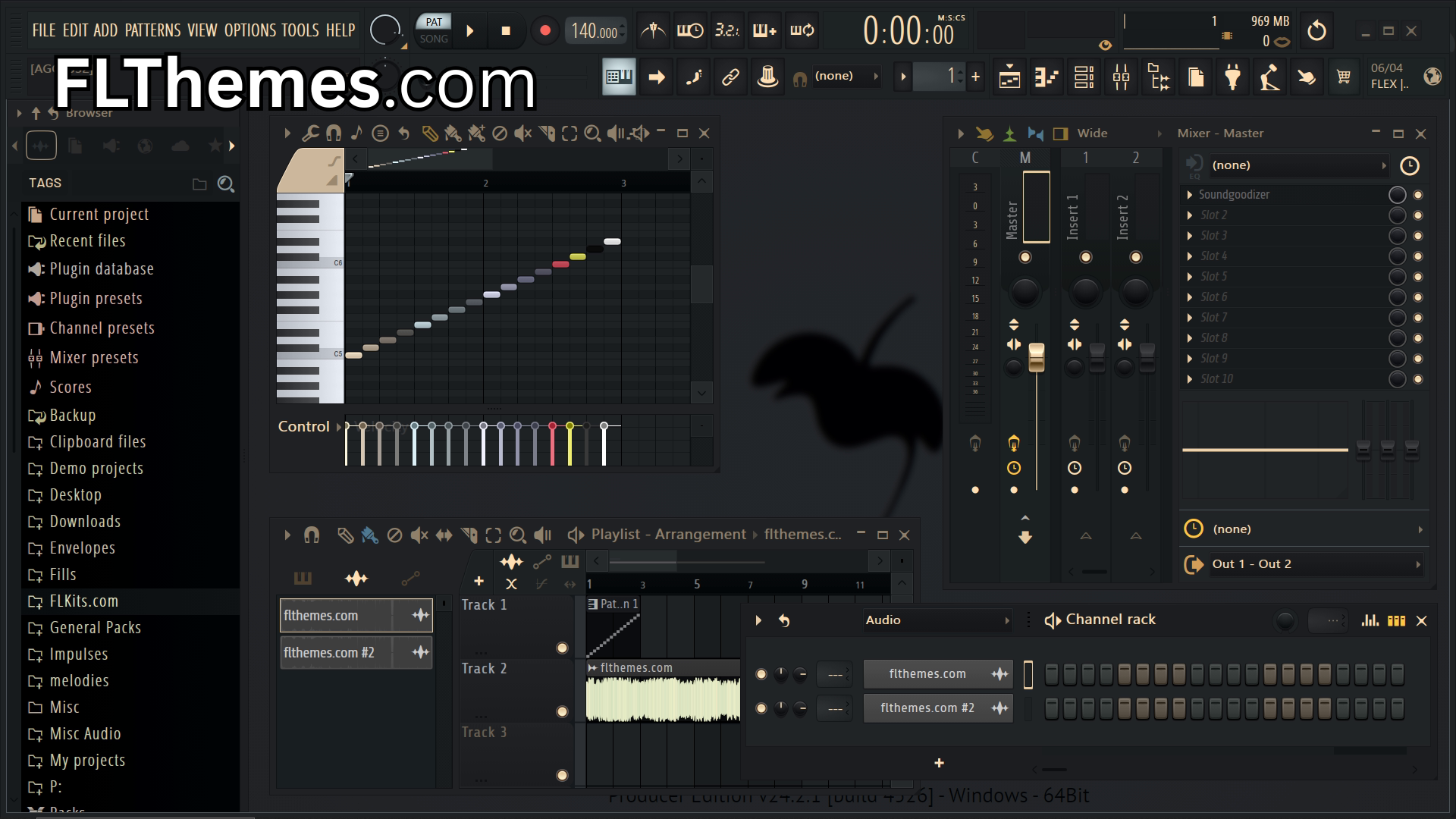Expand the Soundgoodizer slot arrow
The height and width of the screenshot is (819, 1456).
(x=1190, y=195)
